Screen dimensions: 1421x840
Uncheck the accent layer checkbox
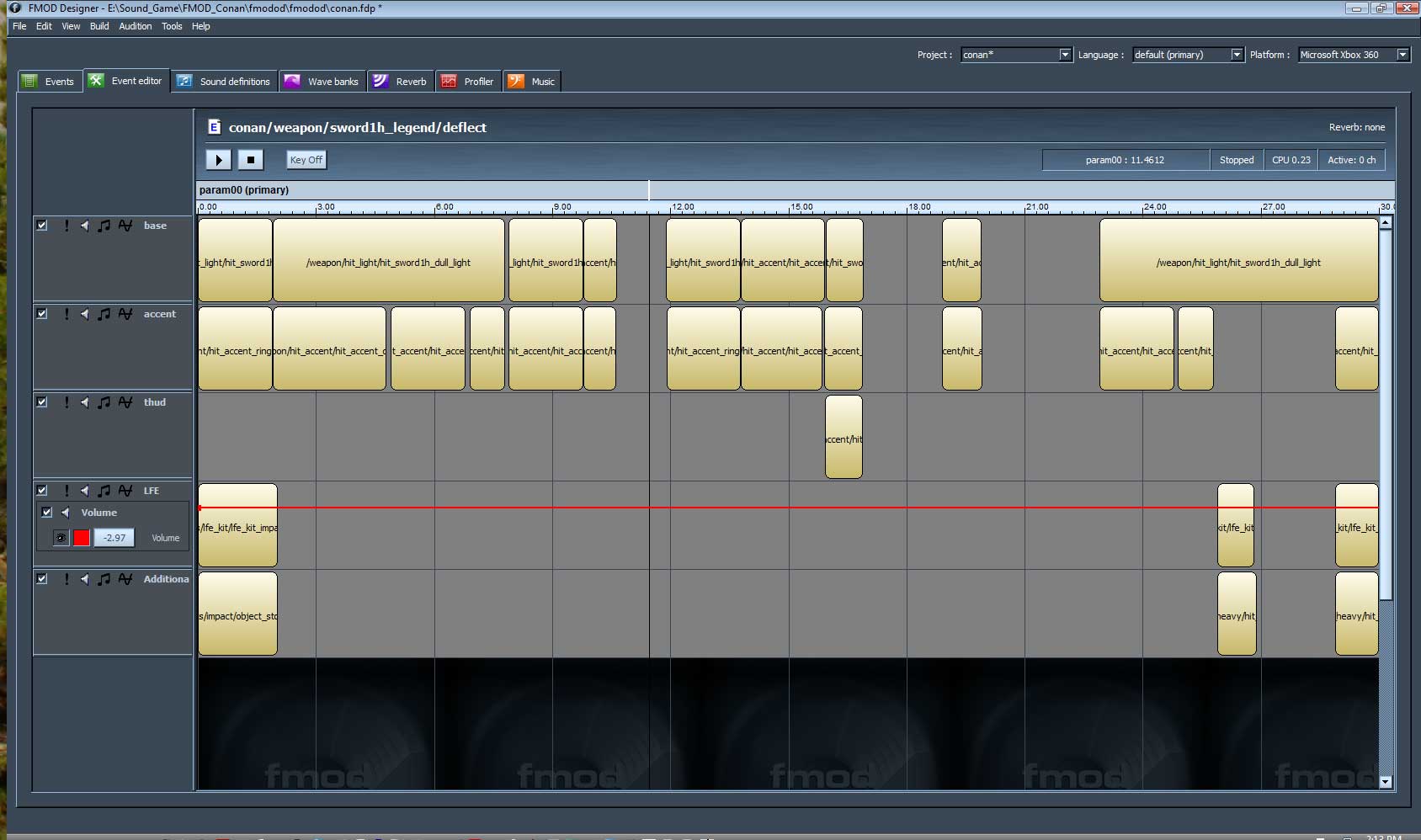pos(41,314)
